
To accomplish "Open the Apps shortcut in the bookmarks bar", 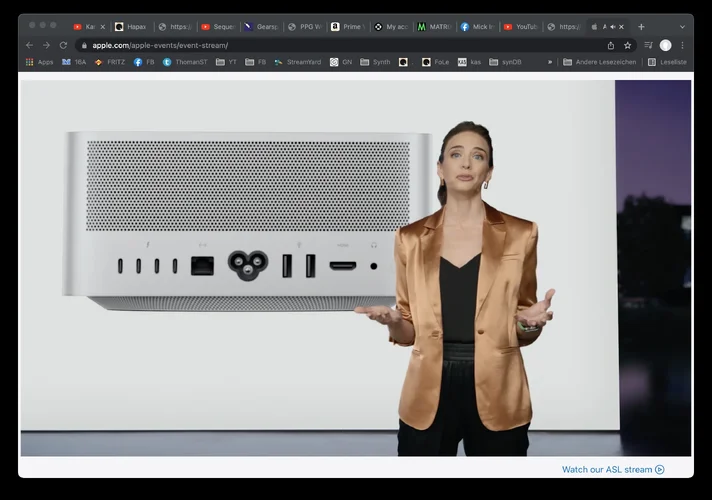I will point(39,62).
